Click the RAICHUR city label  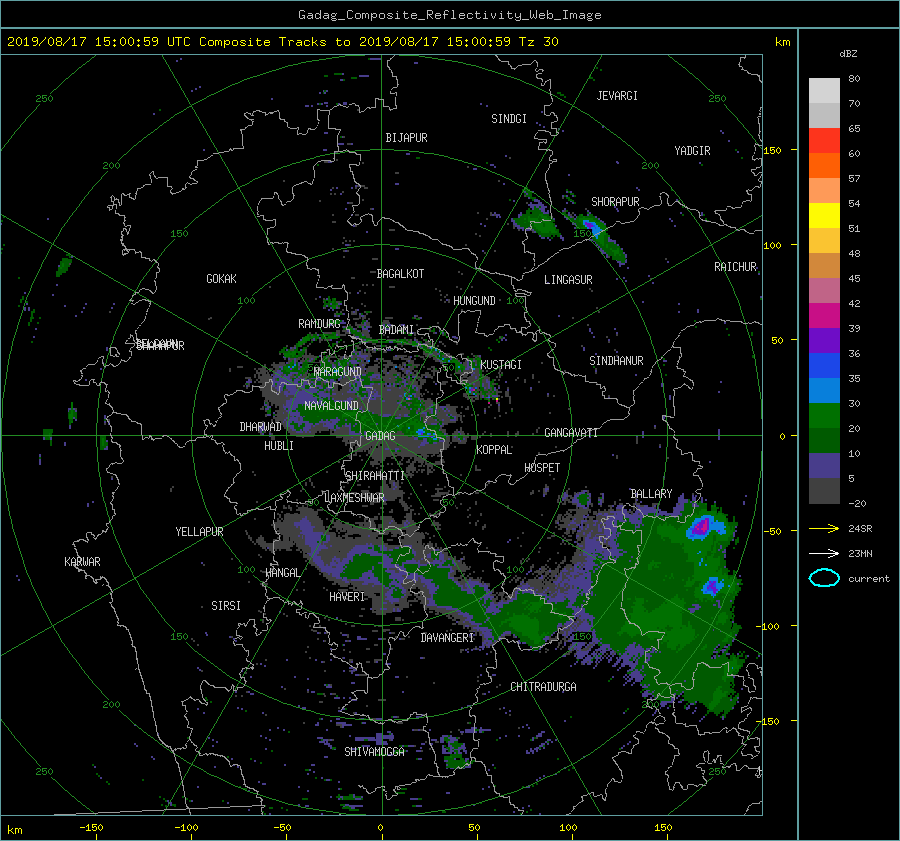coord(735,266)
